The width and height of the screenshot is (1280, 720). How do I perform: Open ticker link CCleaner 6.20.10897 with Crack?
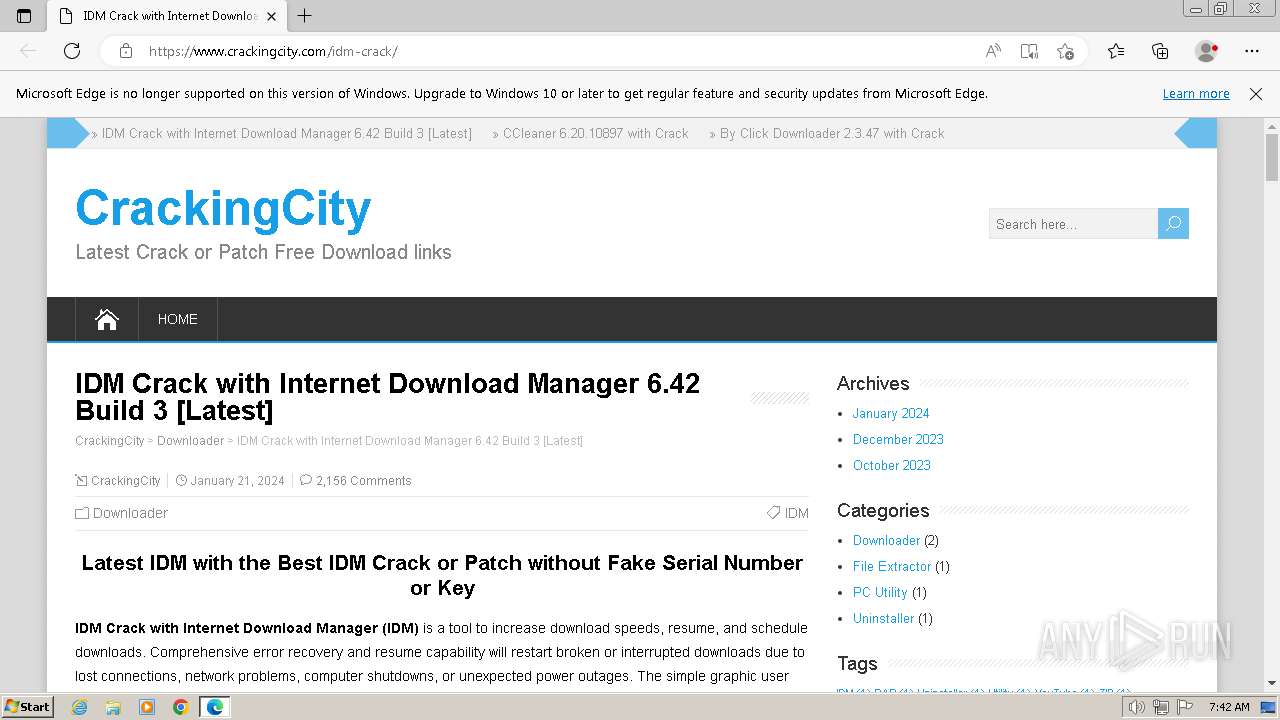595,133
